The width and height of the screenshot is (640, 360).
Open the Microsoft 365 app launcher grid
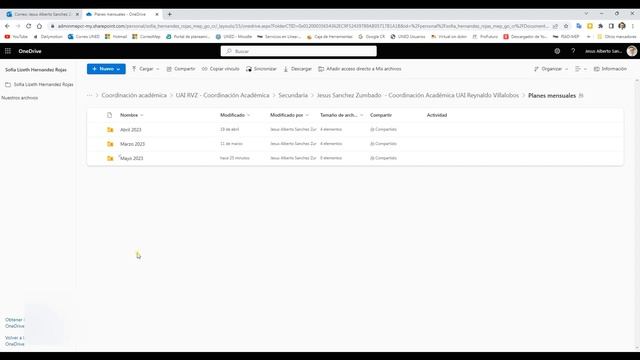(8, 51)
